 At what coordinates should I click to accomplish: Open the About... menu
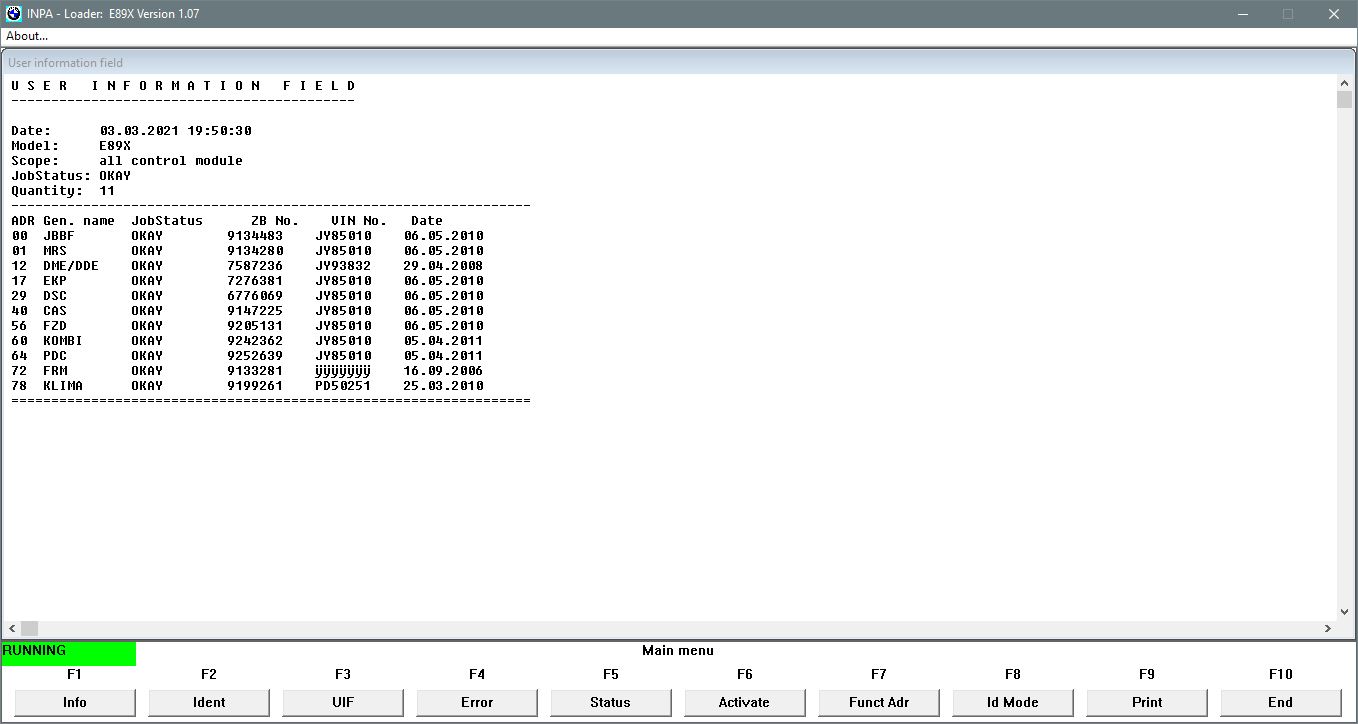[x=27, y=36]
